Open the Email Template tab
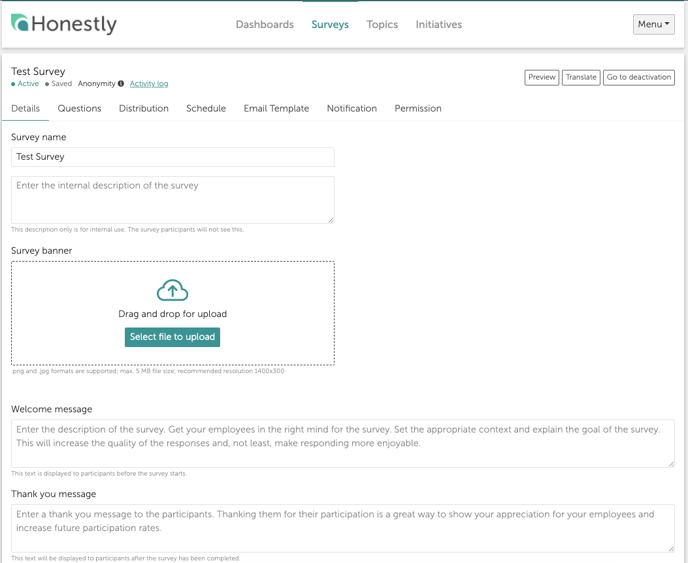 click(x=276, y=108)
